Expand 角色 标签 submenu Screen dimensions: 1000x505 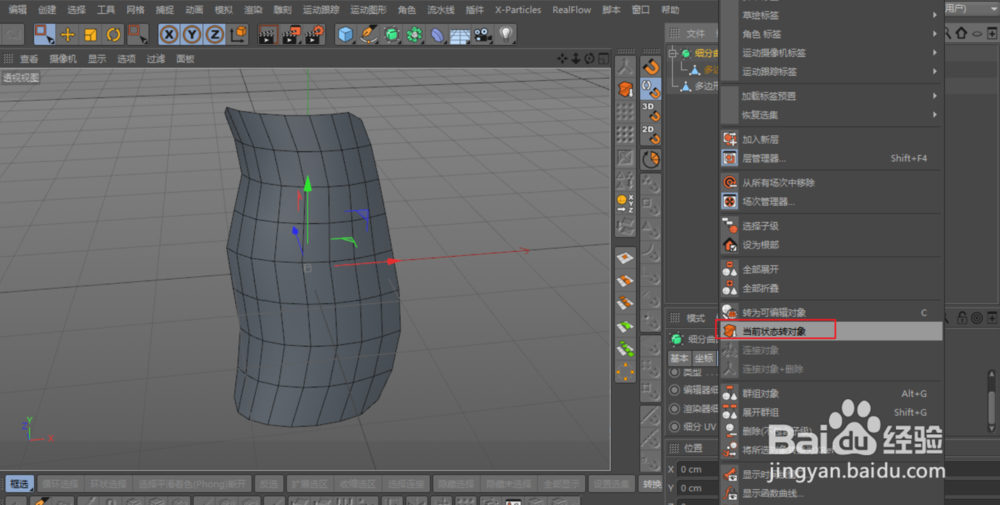point(832,34)
